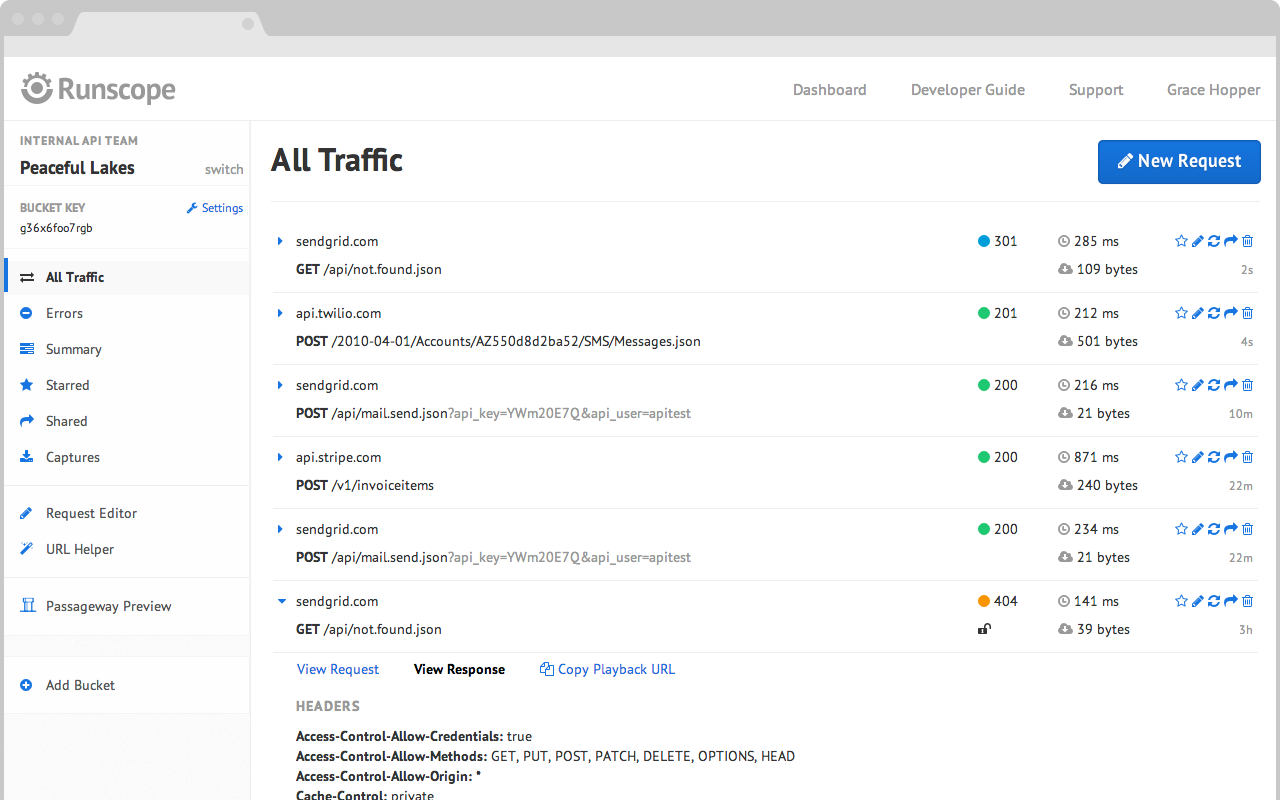The width and height of the screenshot is (1280, 800).
Task: Star the api.twilio.com 201 request
Action: click(x=1181, y=313)
